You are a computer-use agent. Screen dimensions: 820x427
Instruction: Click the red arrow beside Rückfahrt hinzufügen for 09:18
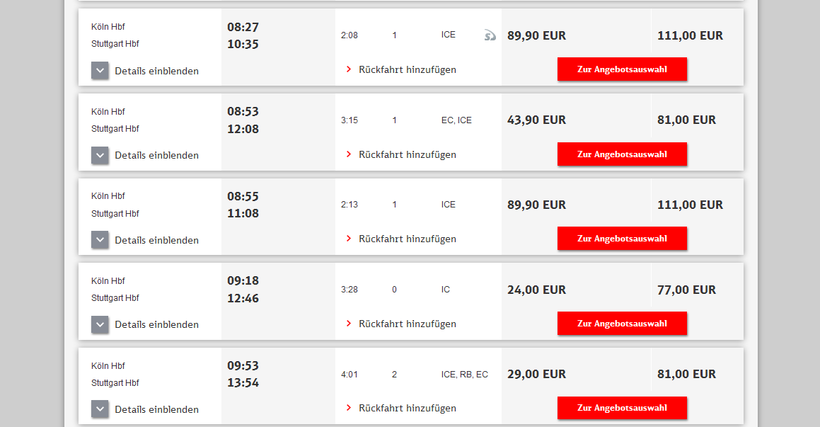coord(348,324)
